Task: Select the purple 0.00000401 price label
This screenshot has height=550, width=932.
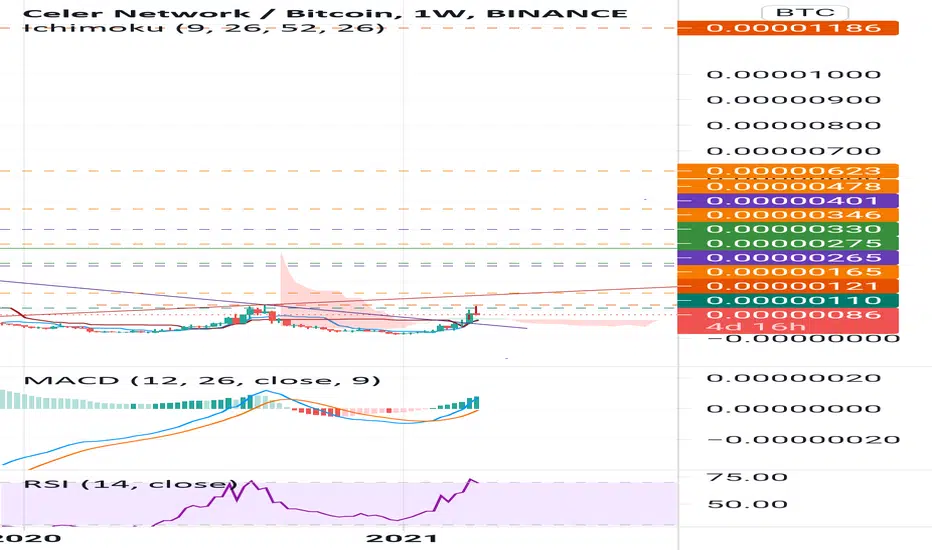Action: pyautogui.click(x=788, y=200)
